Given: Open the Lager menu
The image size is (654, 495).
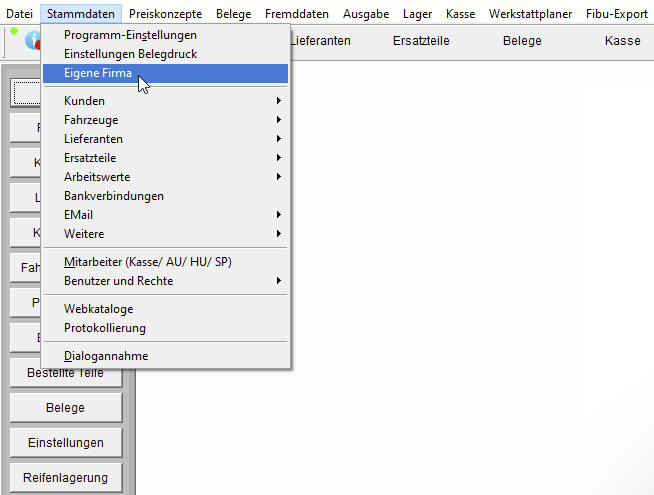Looking at the screenshot, I should [x=418, y=14].
